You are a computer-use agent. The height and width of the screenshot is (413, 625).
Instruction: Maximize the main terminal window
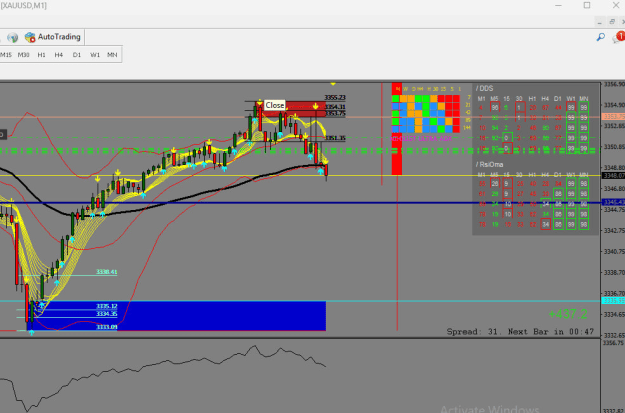[x=587, y=5]
